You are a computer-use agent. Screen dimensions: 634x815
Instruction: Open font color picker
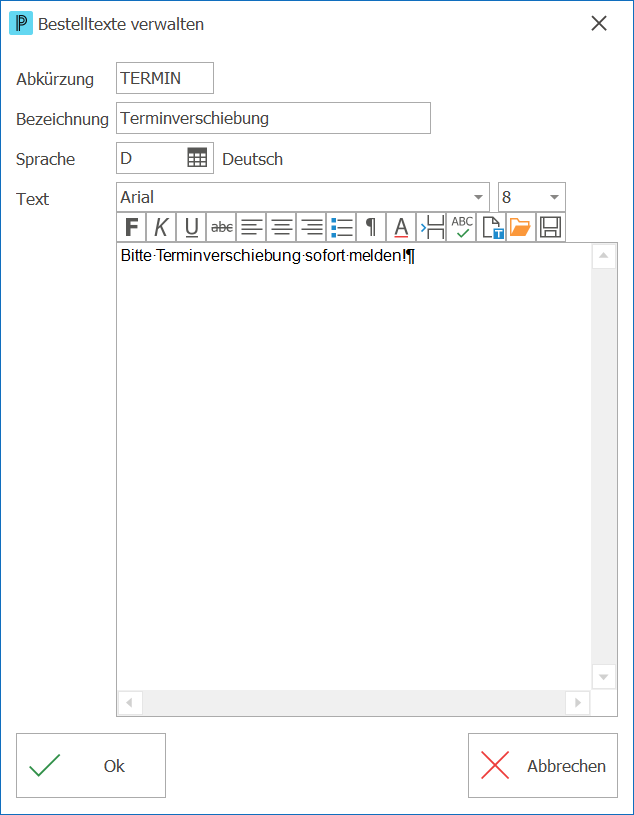click(401, 227)
